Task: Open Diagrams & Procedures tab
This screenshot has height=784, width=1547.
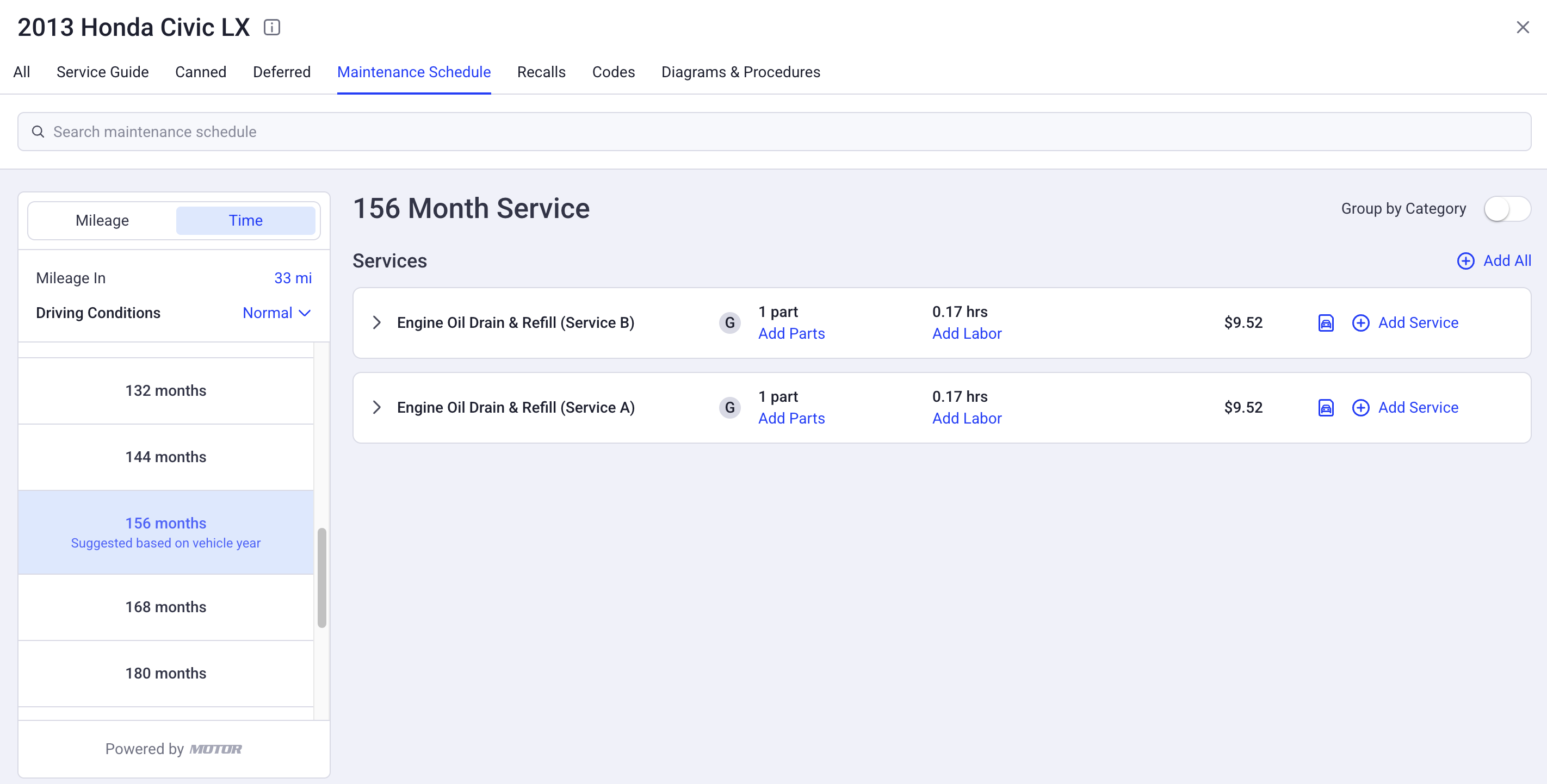Action: click(x=740, y=72)
